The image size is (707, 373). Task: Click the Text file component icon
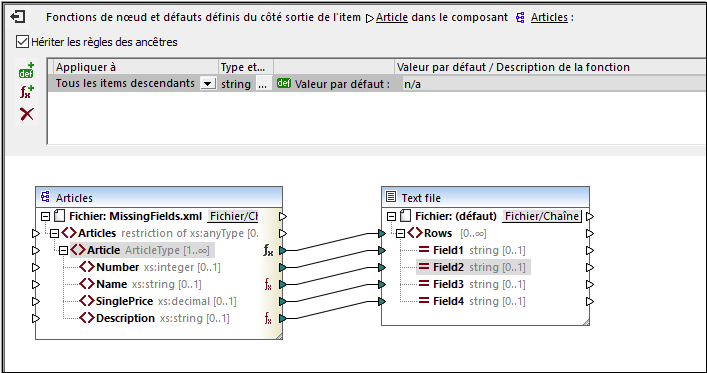point(391,198)
